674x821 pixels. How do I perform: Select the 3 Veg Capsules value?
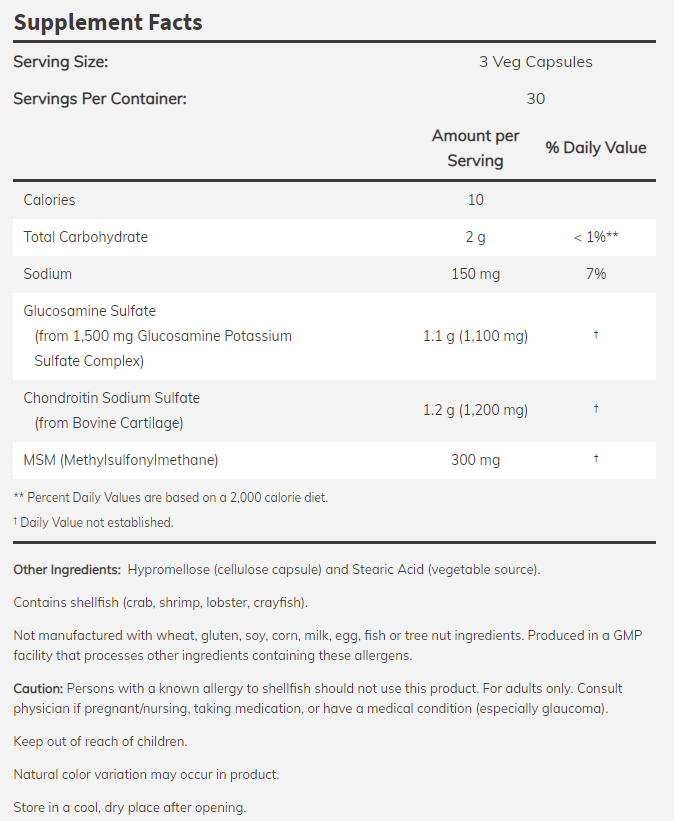coord(535,62)
